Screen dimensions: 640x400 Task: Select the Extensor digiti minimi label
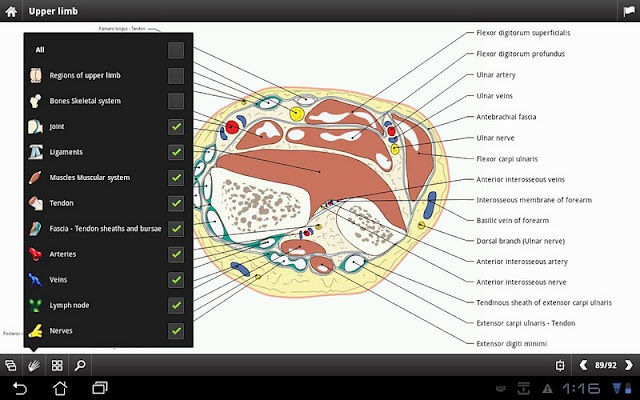pos(511,344)
